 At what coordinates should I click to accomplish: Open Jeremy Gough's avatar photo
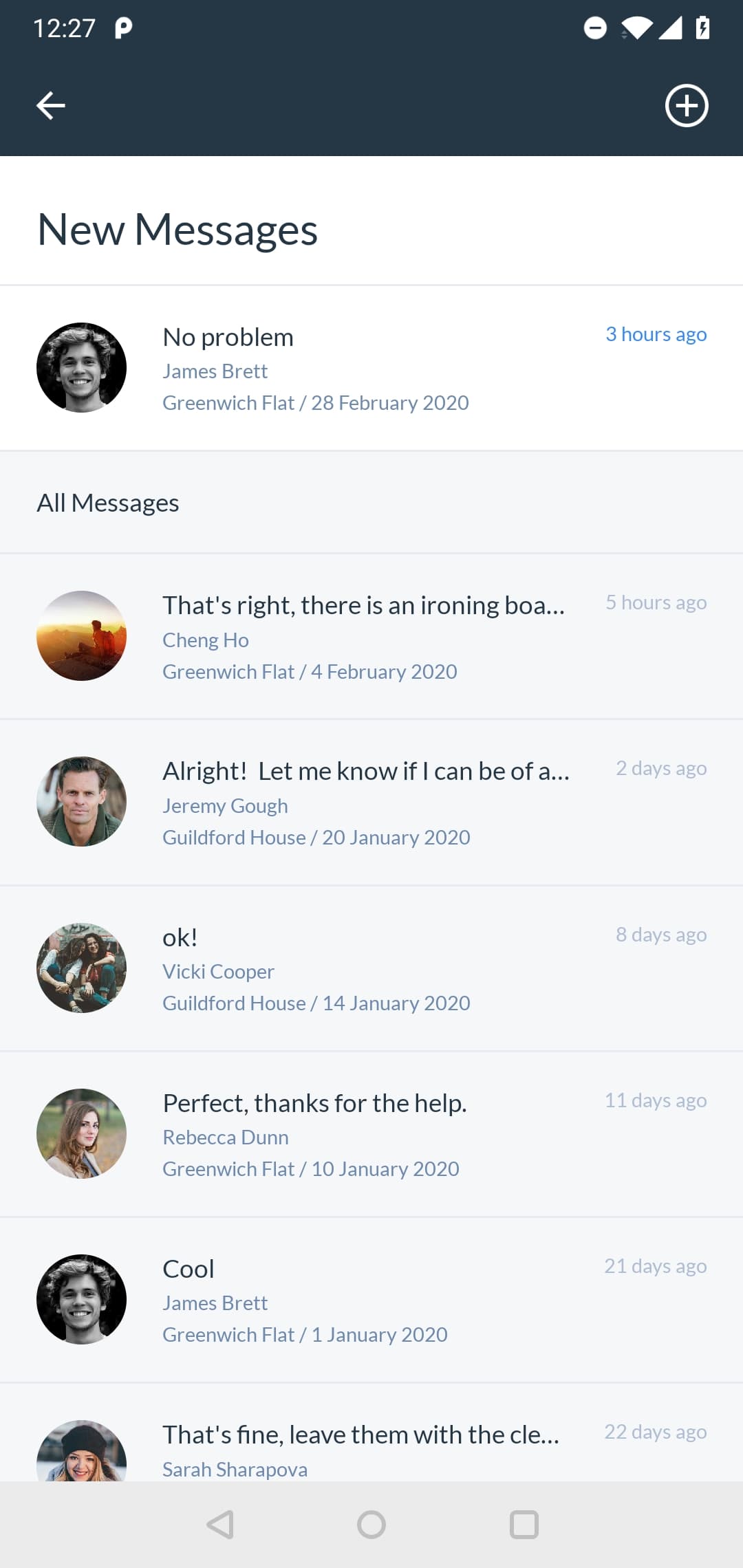(81, 801)
